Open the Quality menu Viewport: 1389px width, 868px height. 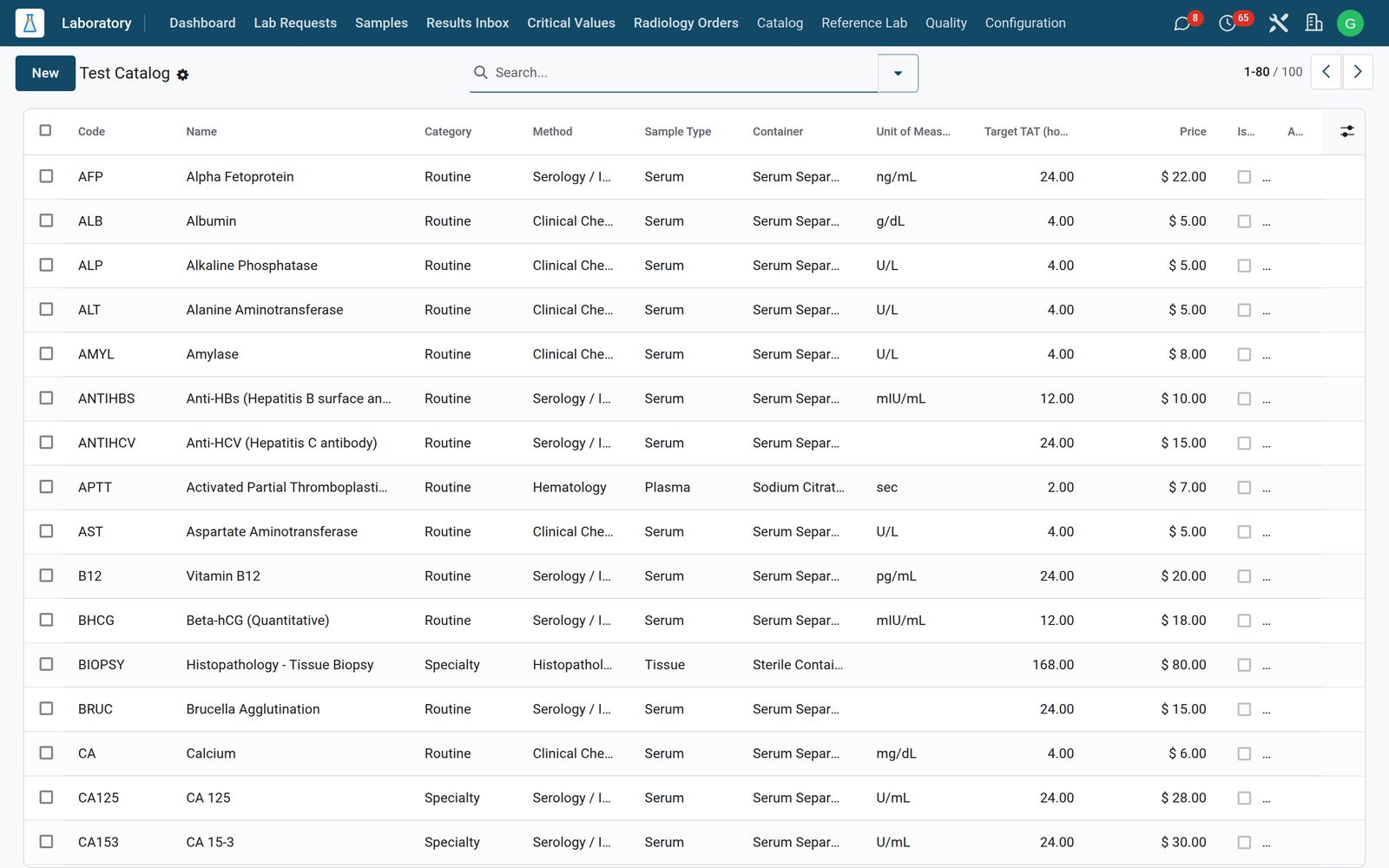[945, 23]
